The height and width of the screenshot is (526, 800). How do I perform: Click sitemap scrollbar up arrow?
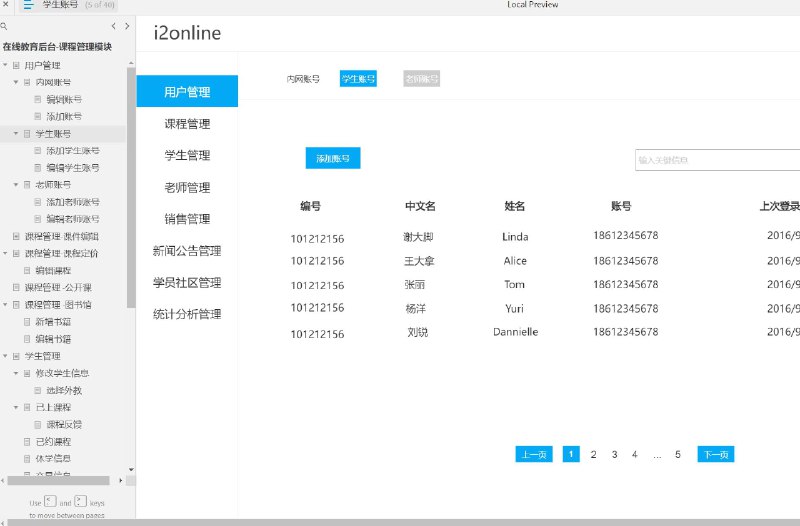131,63
